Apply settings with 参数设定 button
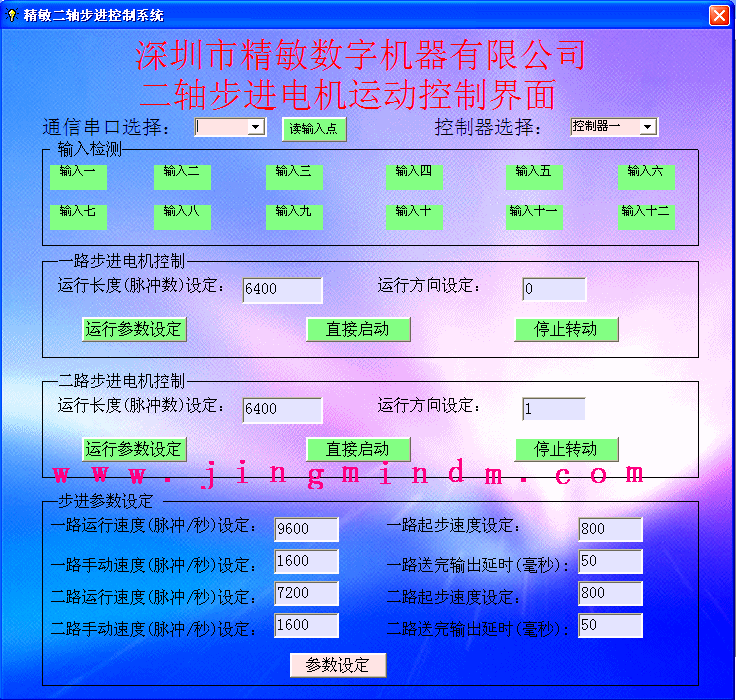 point(337,665)
